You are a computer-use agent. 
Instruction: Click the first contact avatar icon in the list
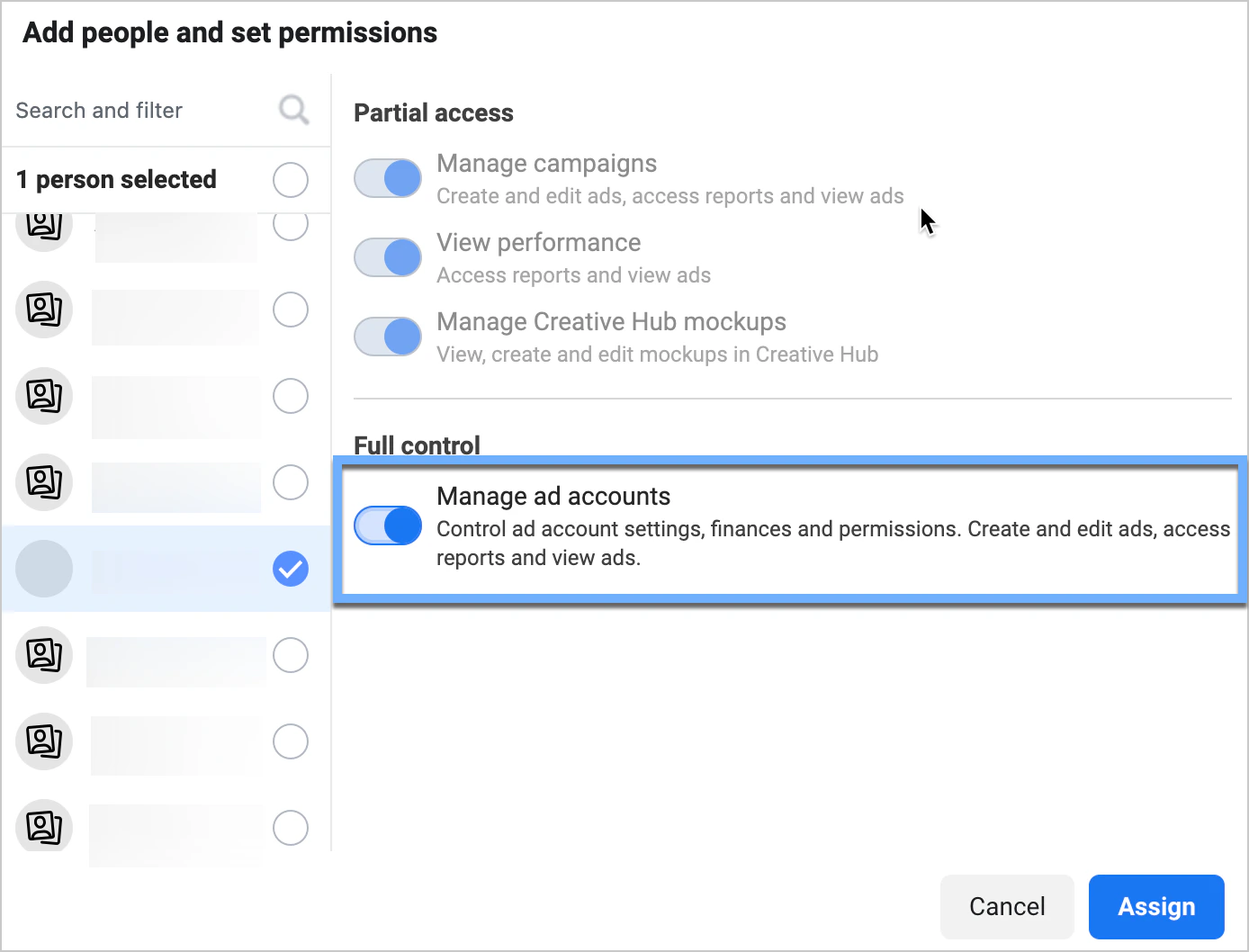[x=44, y=225]
